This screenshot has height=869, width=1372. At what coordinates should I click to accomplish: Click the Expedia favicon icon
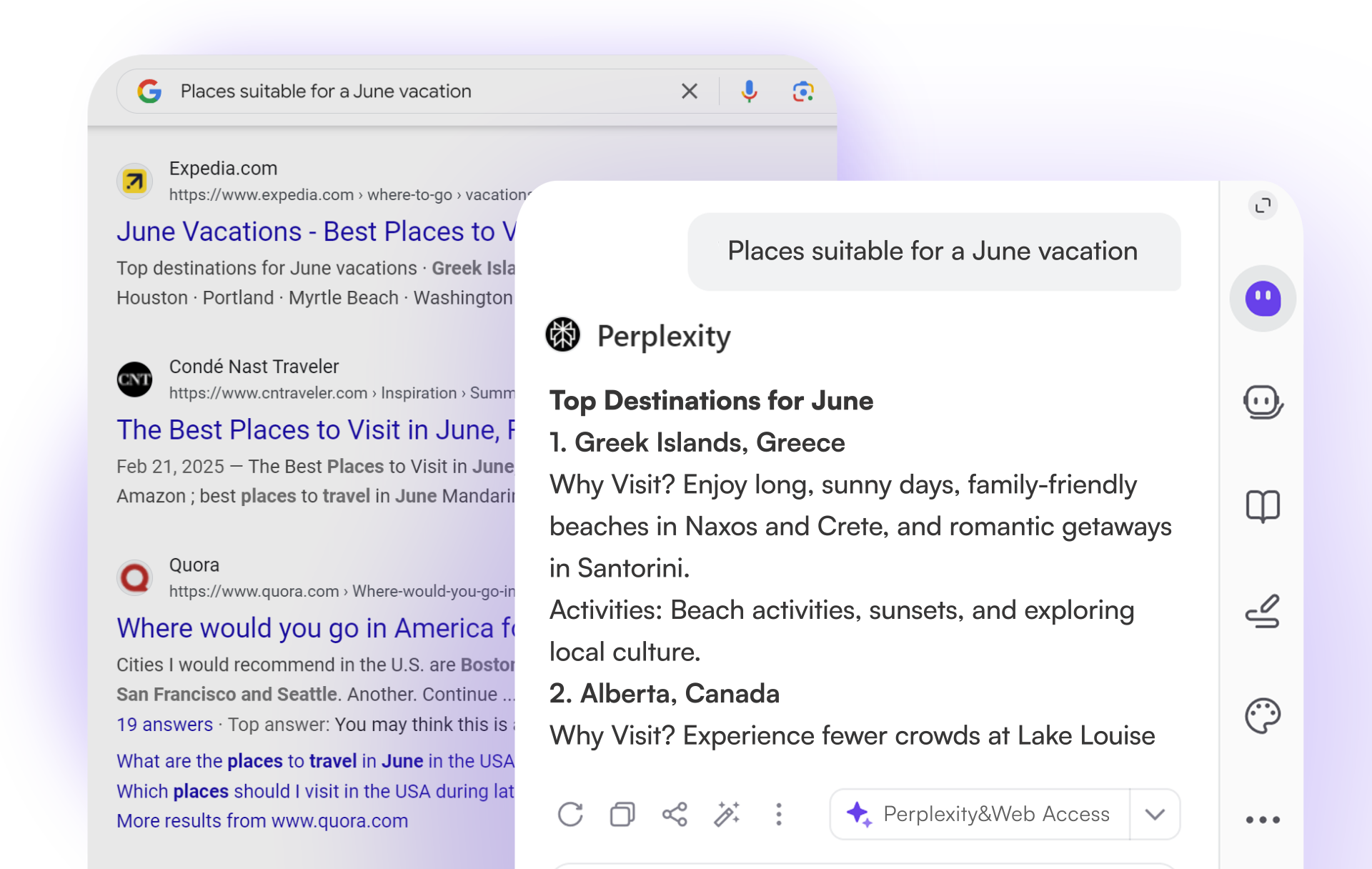click(x=134, y=182)
